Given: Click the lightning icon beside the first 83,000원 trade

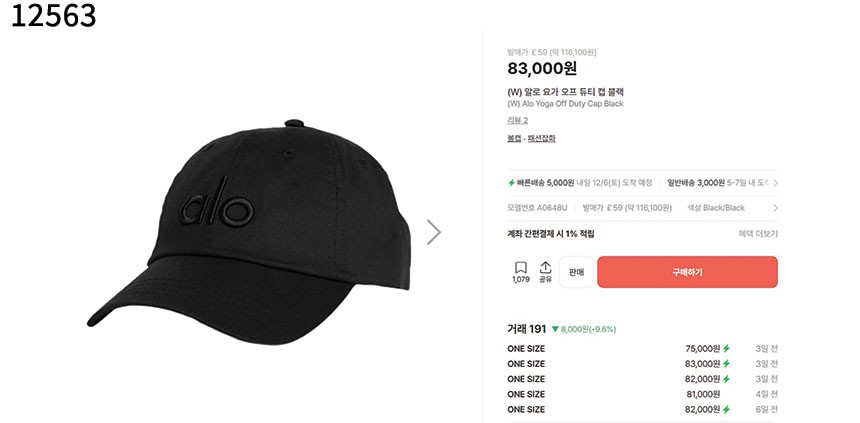Looking at the screenshot, I should click(x=726, y=364).
